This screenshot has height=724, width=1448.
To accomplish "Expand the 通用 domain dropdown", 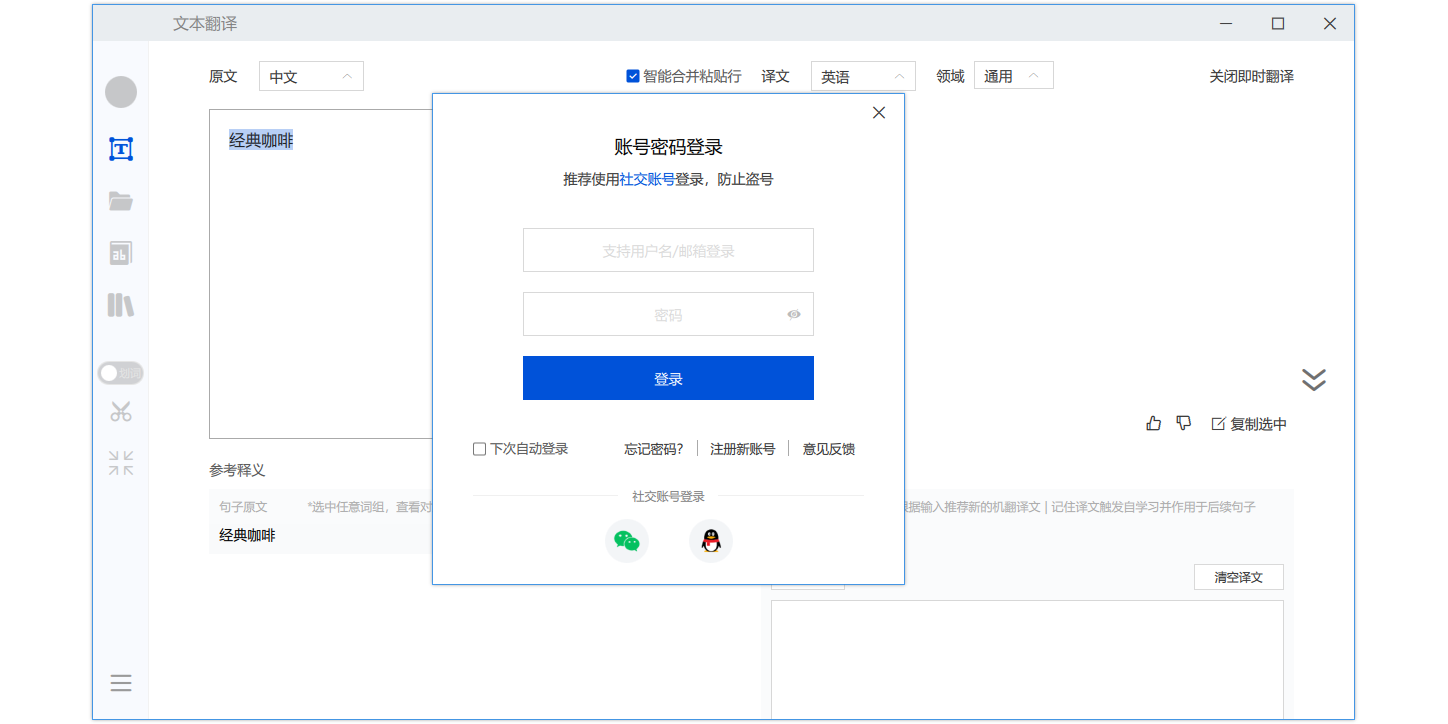I will (1013, 76).
